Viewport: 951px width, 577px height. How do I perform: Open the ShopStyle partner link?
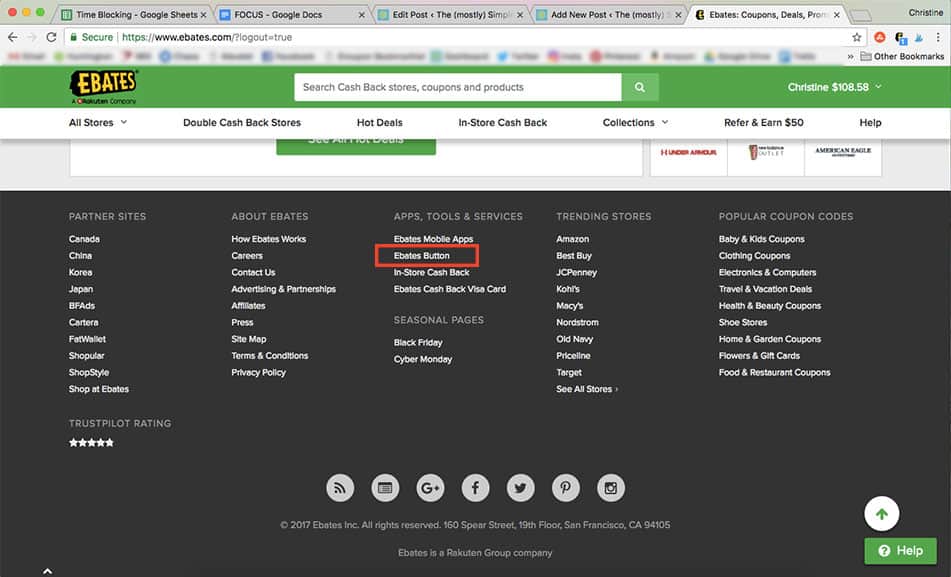click(89, 373)
